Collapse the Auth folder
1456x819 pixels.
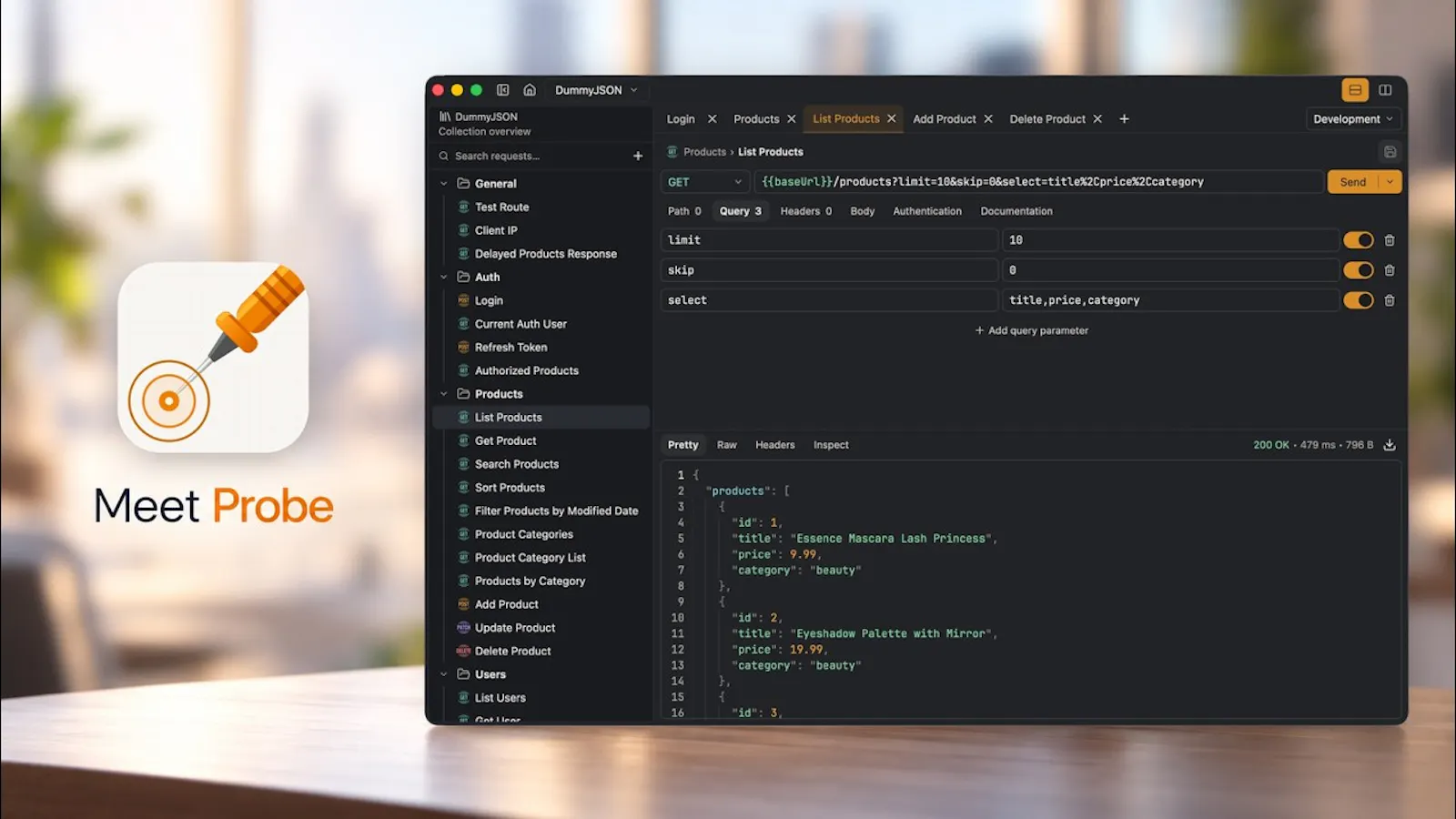[444, 278]
